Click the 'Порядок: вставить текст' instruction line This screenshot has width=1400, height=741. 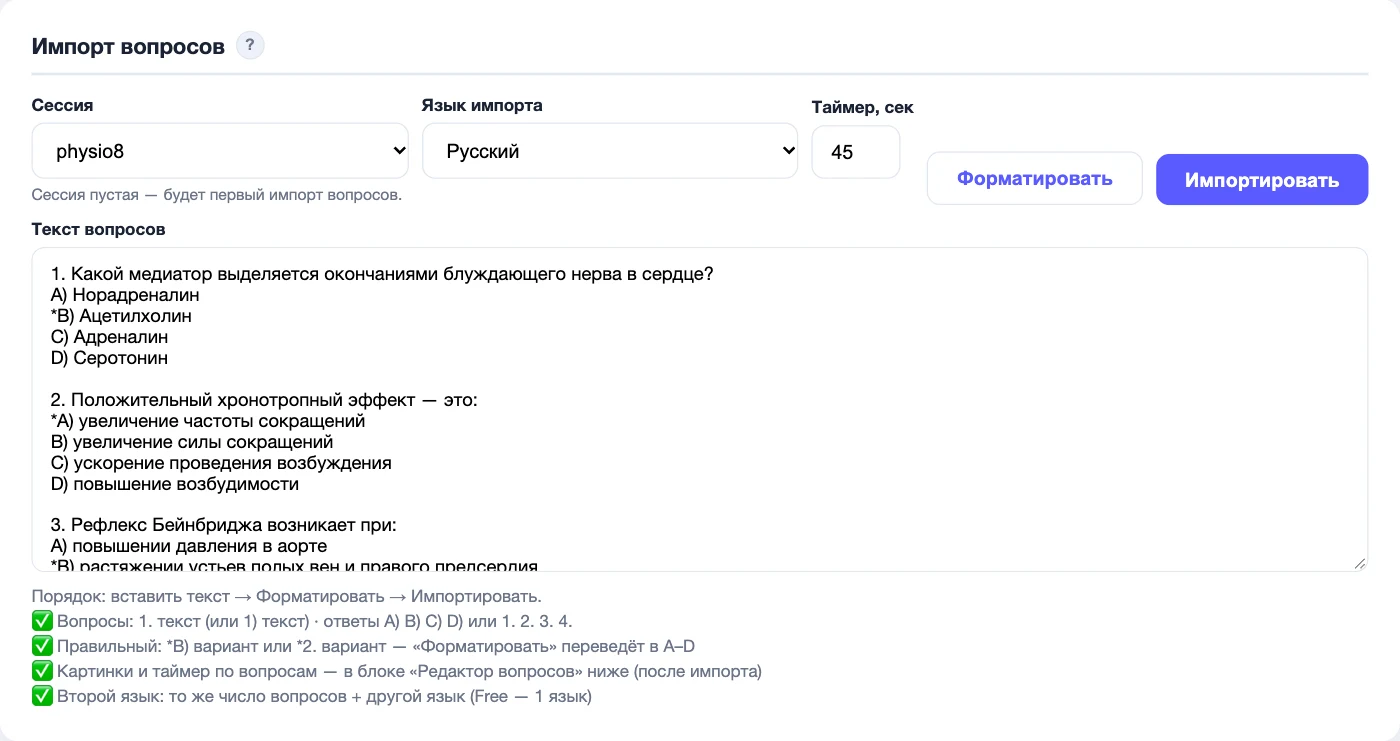tap(287, 596)
